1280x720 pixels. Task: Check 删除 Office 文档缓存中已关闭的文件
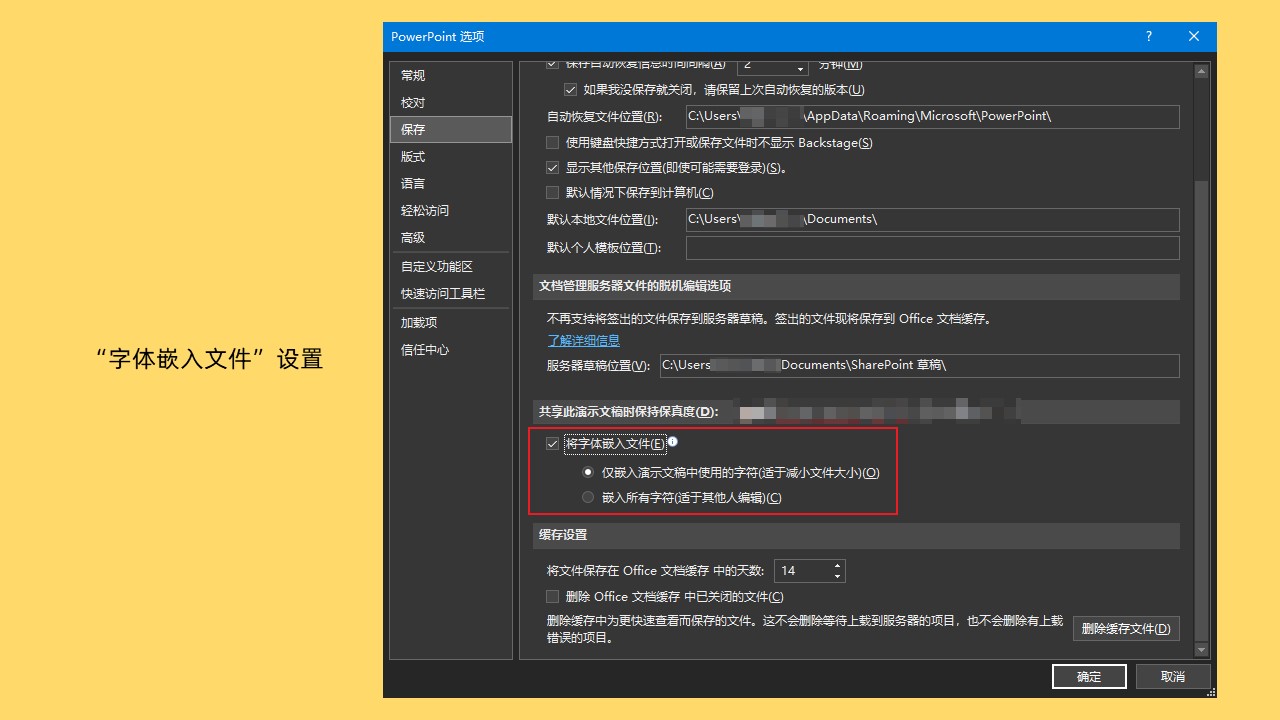[x=551, y=596]
